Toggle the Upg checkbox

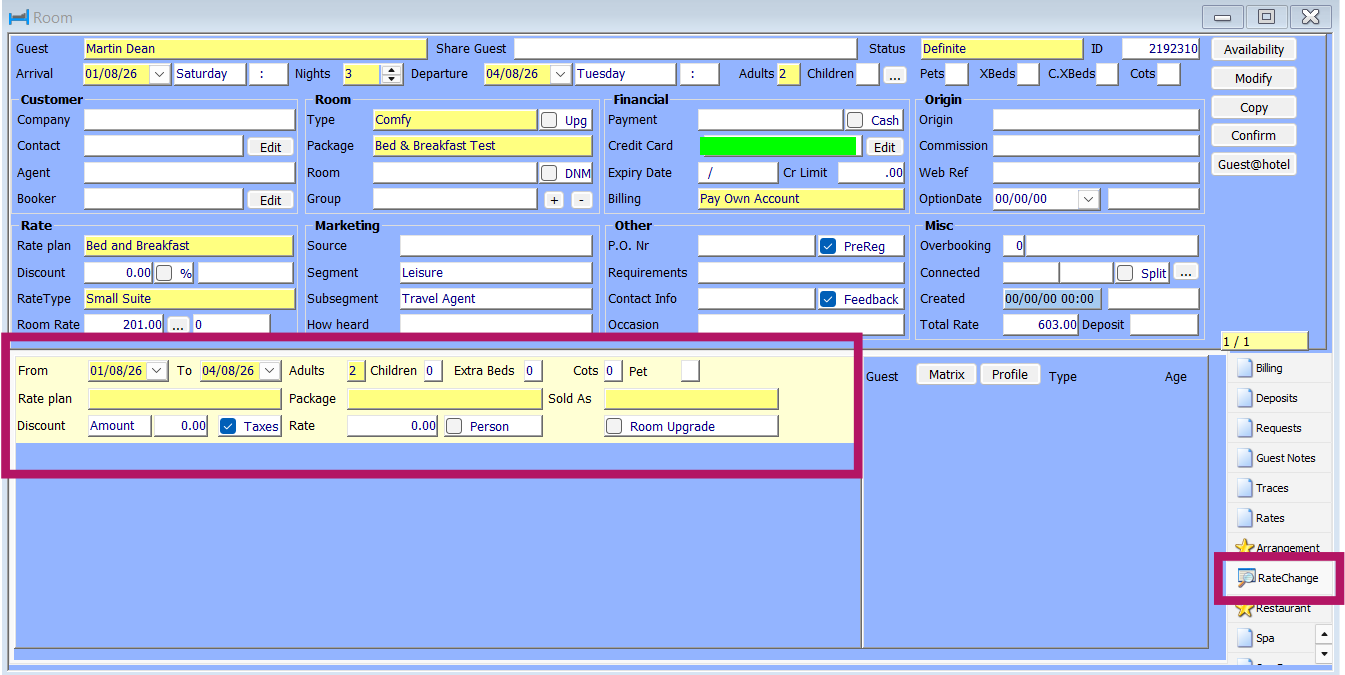click(x=549, y=120)
